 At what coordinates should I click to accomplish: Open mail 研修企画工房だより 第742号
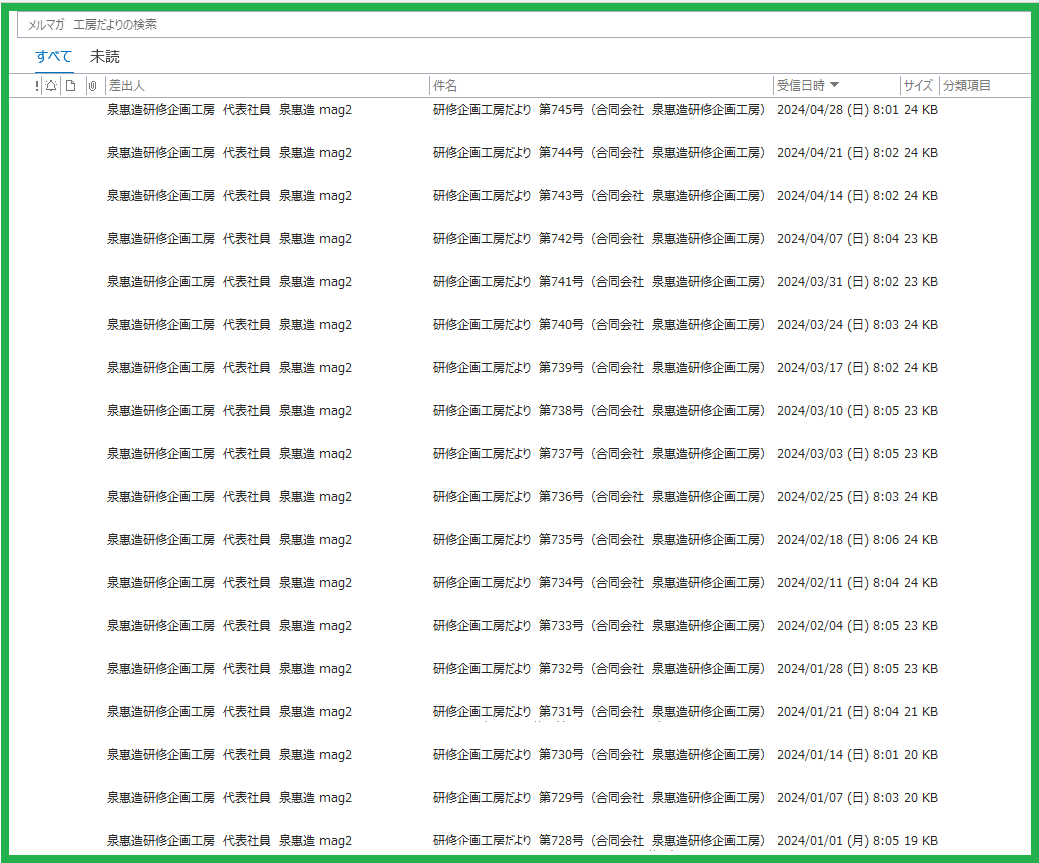[598, 239]
